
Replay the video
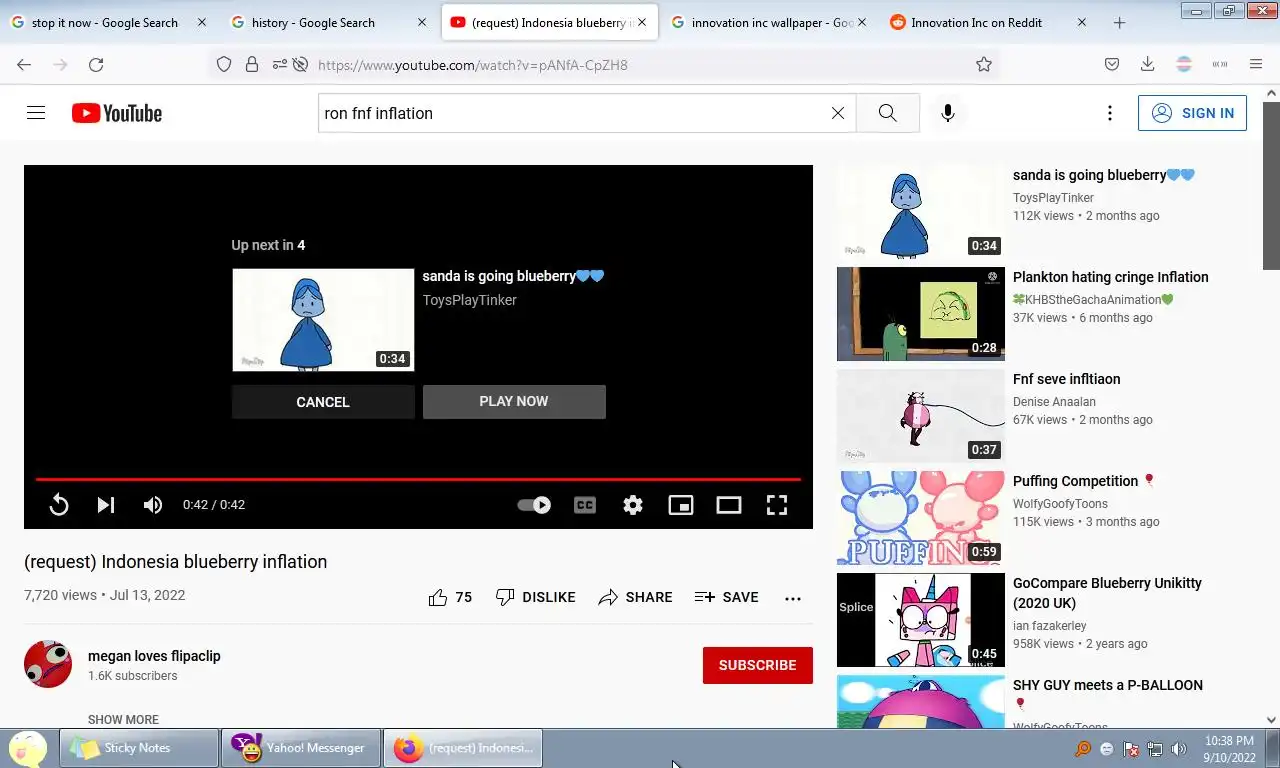point(59,505)
